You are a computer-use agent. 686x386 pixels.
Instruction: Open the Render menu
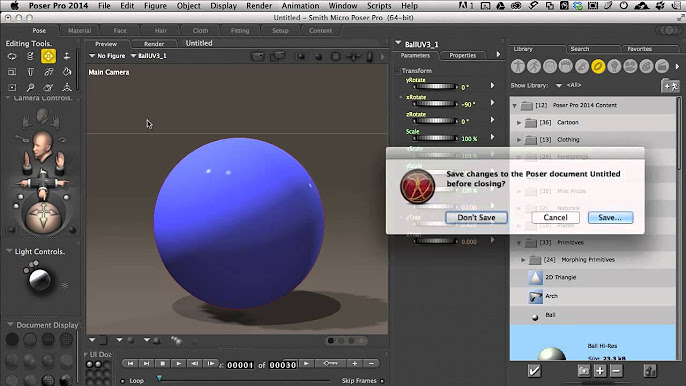pos(259,6)
